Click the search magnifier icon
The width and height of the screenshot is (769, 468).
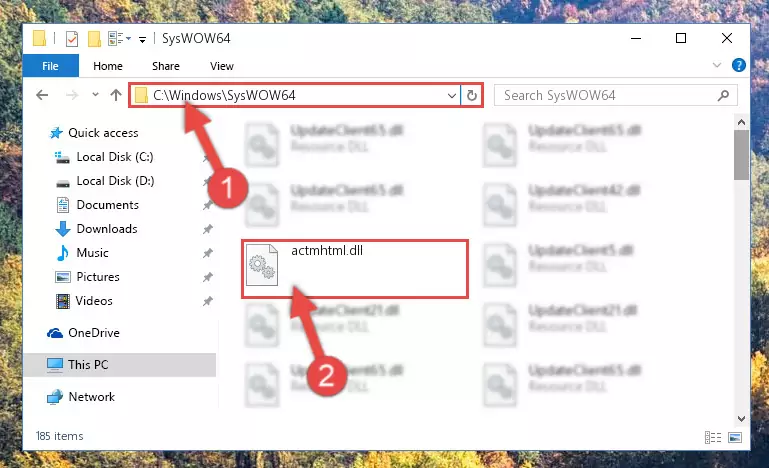723,95
